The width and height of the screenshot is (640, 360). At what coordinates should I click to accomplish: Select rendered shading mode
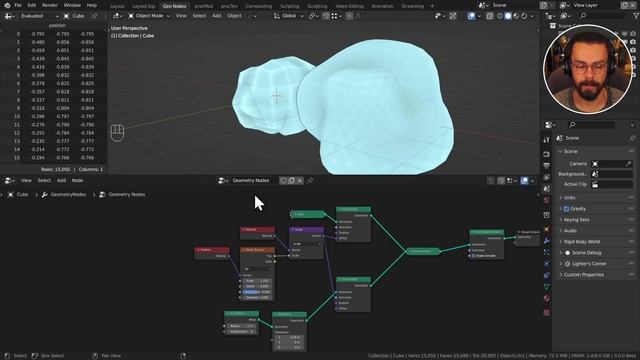click(x=524, y=16)
